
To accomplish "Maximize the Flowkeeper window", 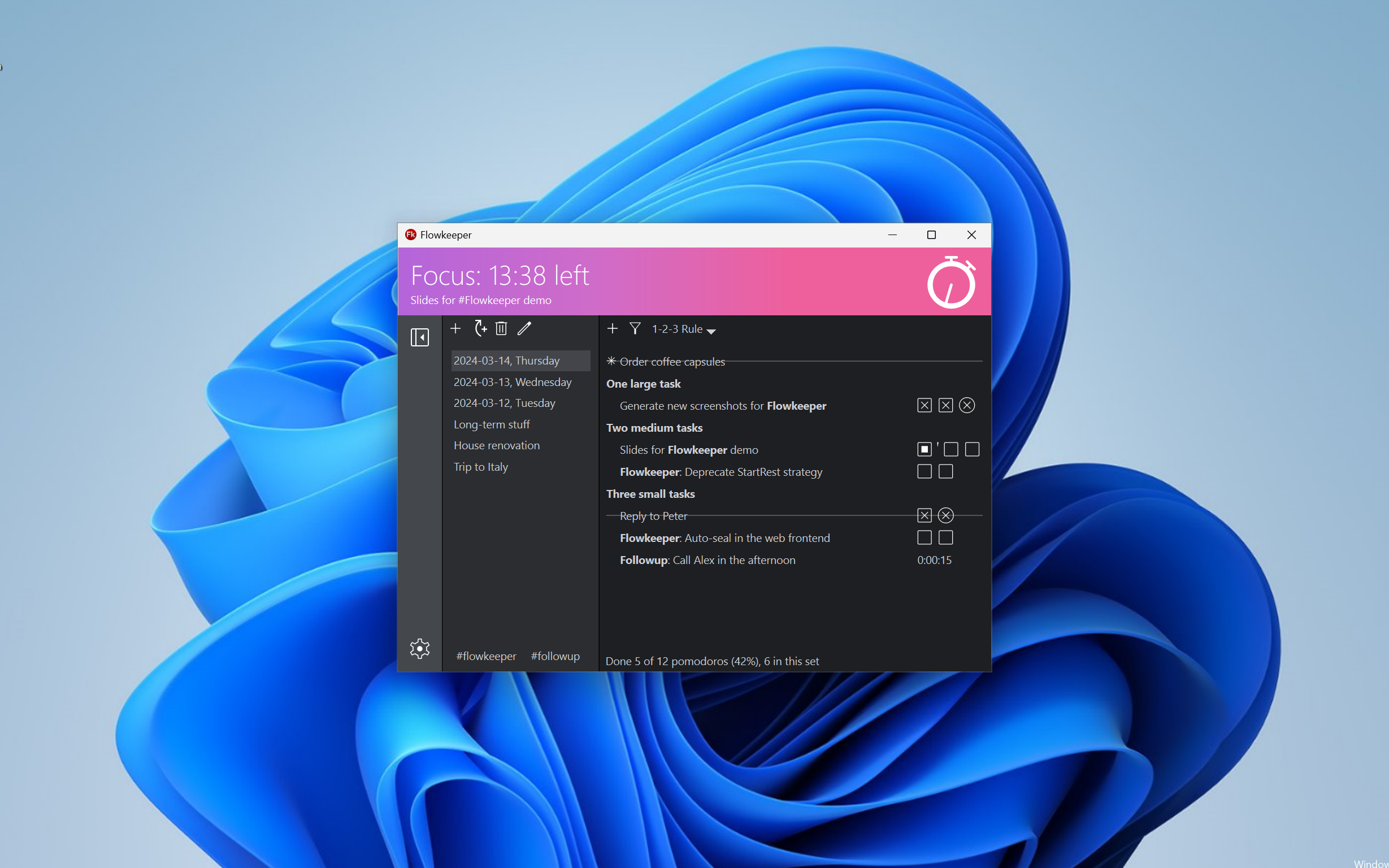I will tap(931, 235).
